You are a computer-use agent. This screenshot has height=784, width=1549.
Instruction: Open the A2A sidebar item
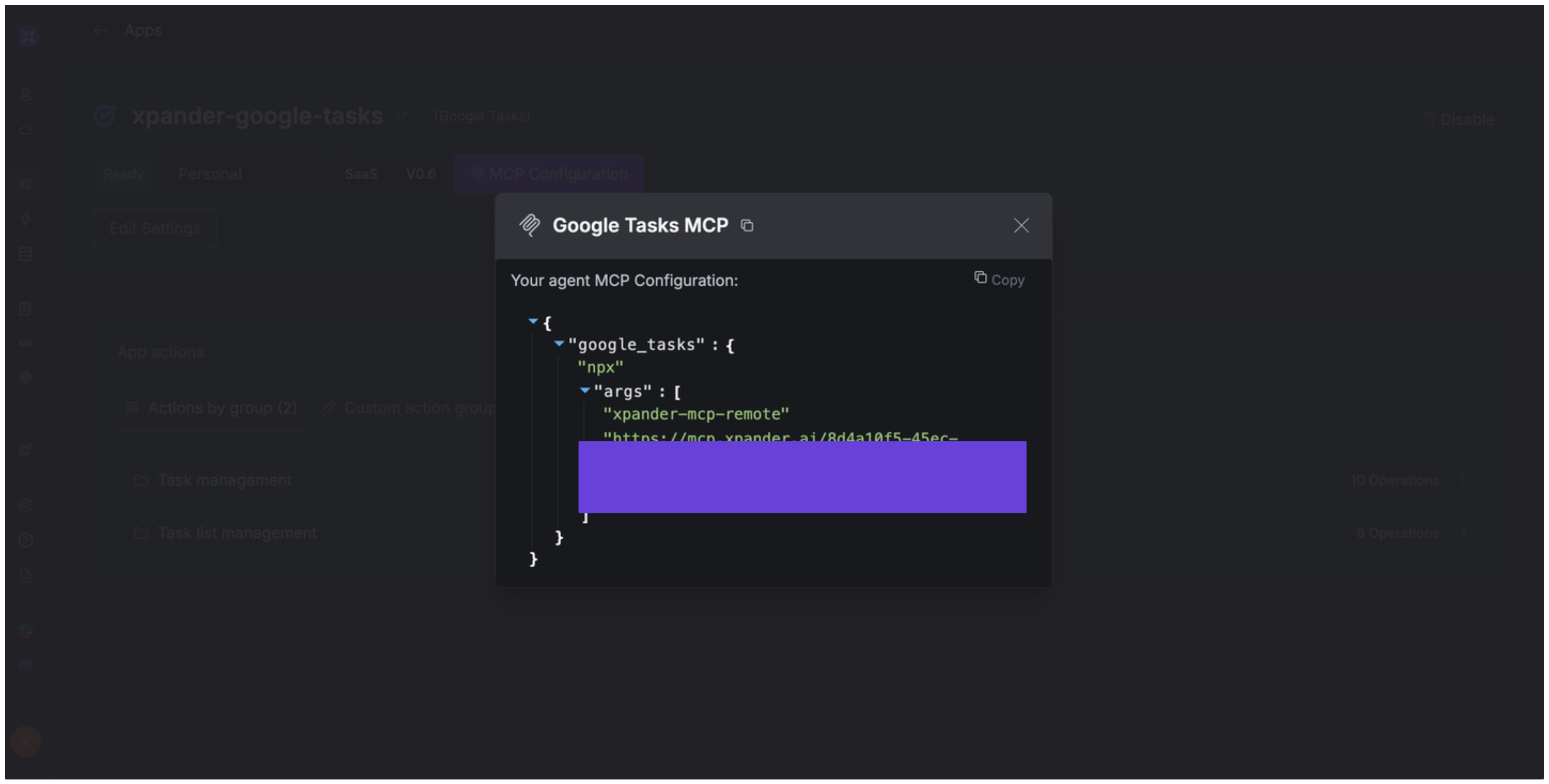pos(26,344)
